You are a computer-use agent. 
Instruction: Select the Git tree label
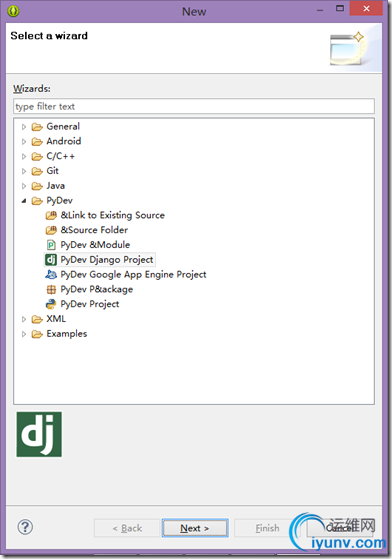point(52,171)
